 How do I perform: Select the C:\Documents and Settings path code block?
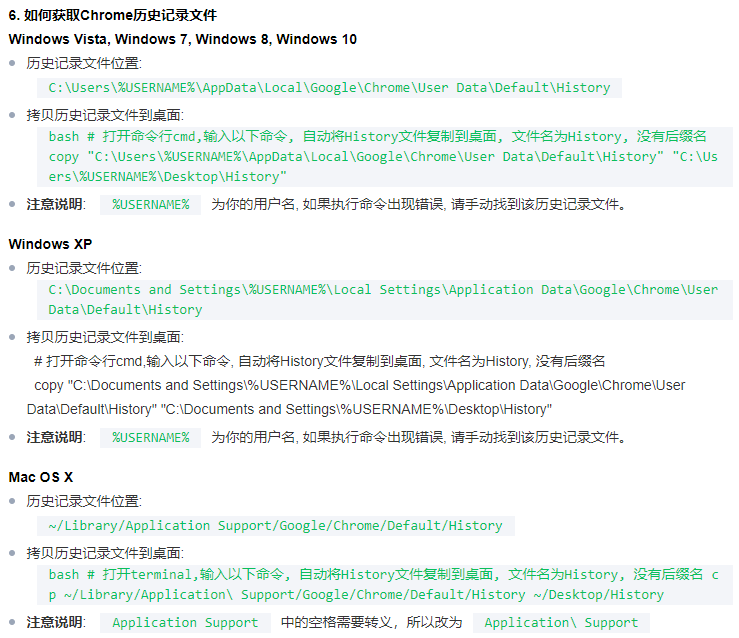tap(385, 300)
